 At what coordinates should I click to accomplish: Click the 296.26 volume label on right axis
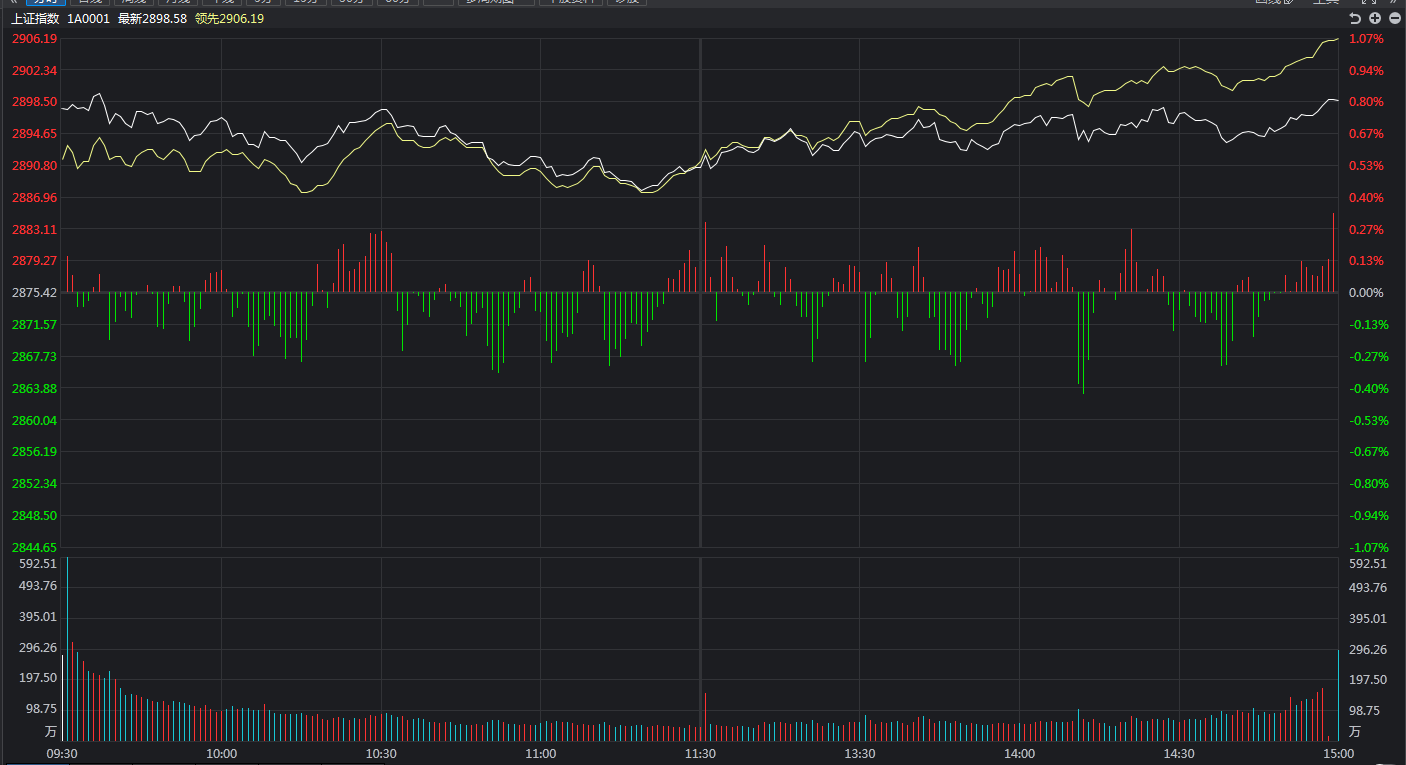click(x=1368, y=649)
